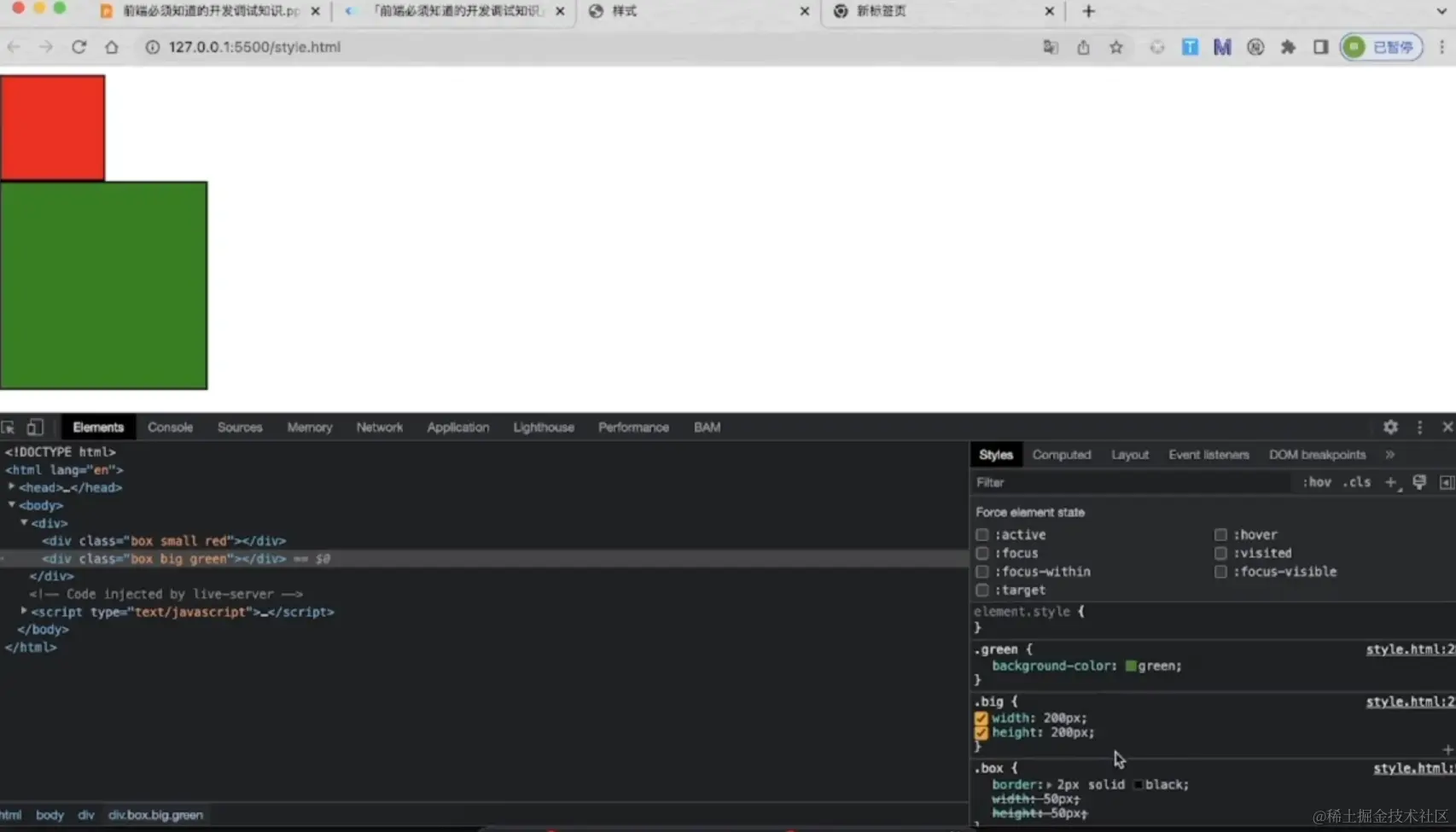The width and height of the screenshot is (1456, 832).
Task: Open the black border color swatch
Action: tap(1138, 784)
